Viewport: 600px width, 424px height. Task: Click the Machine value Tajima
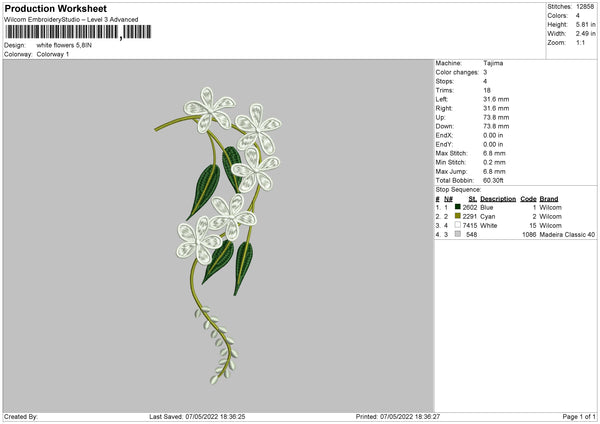point(493,63)
